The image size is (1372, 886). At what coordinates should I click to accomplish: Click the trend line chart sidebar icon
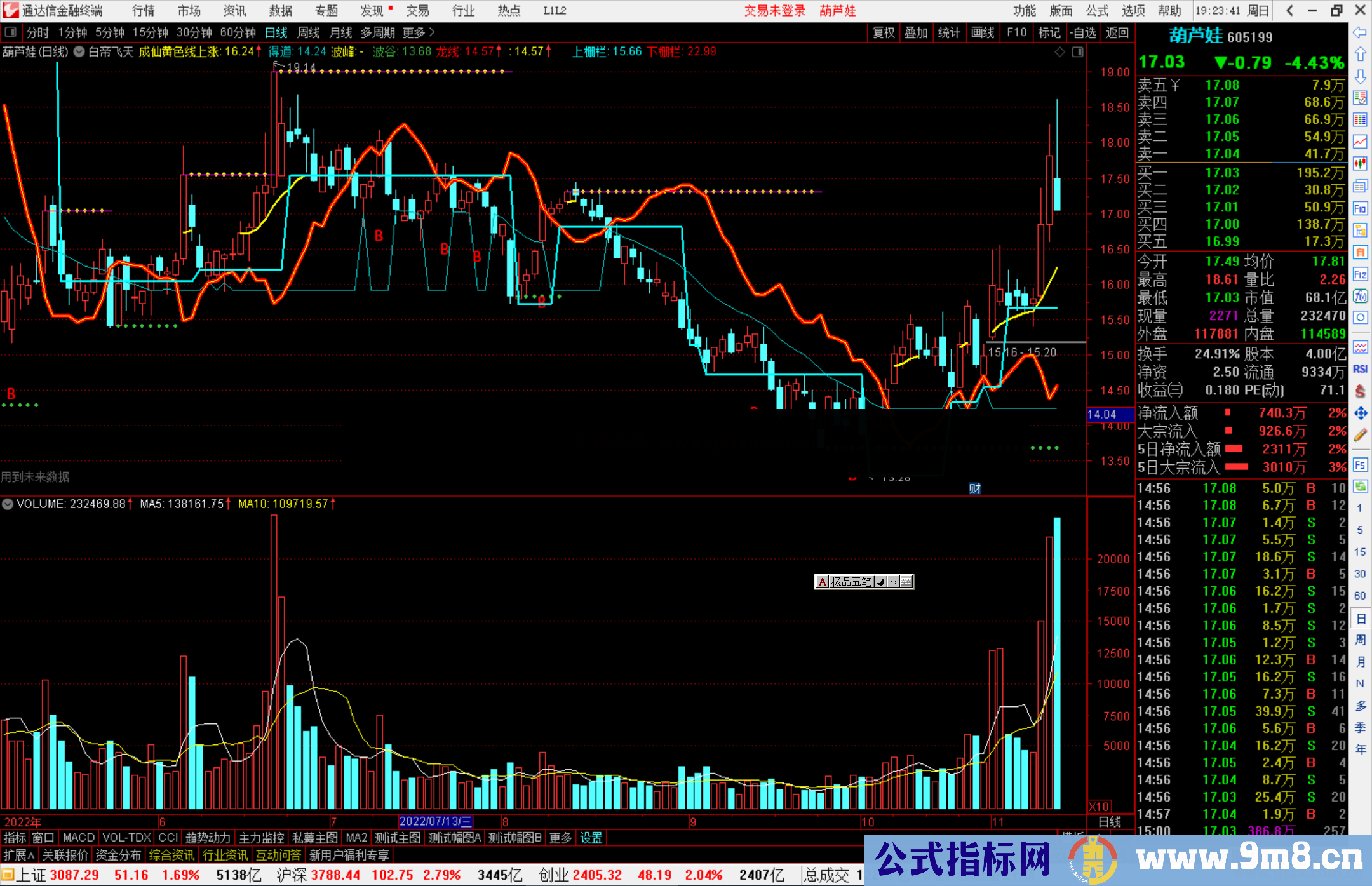pos(1360,141)
